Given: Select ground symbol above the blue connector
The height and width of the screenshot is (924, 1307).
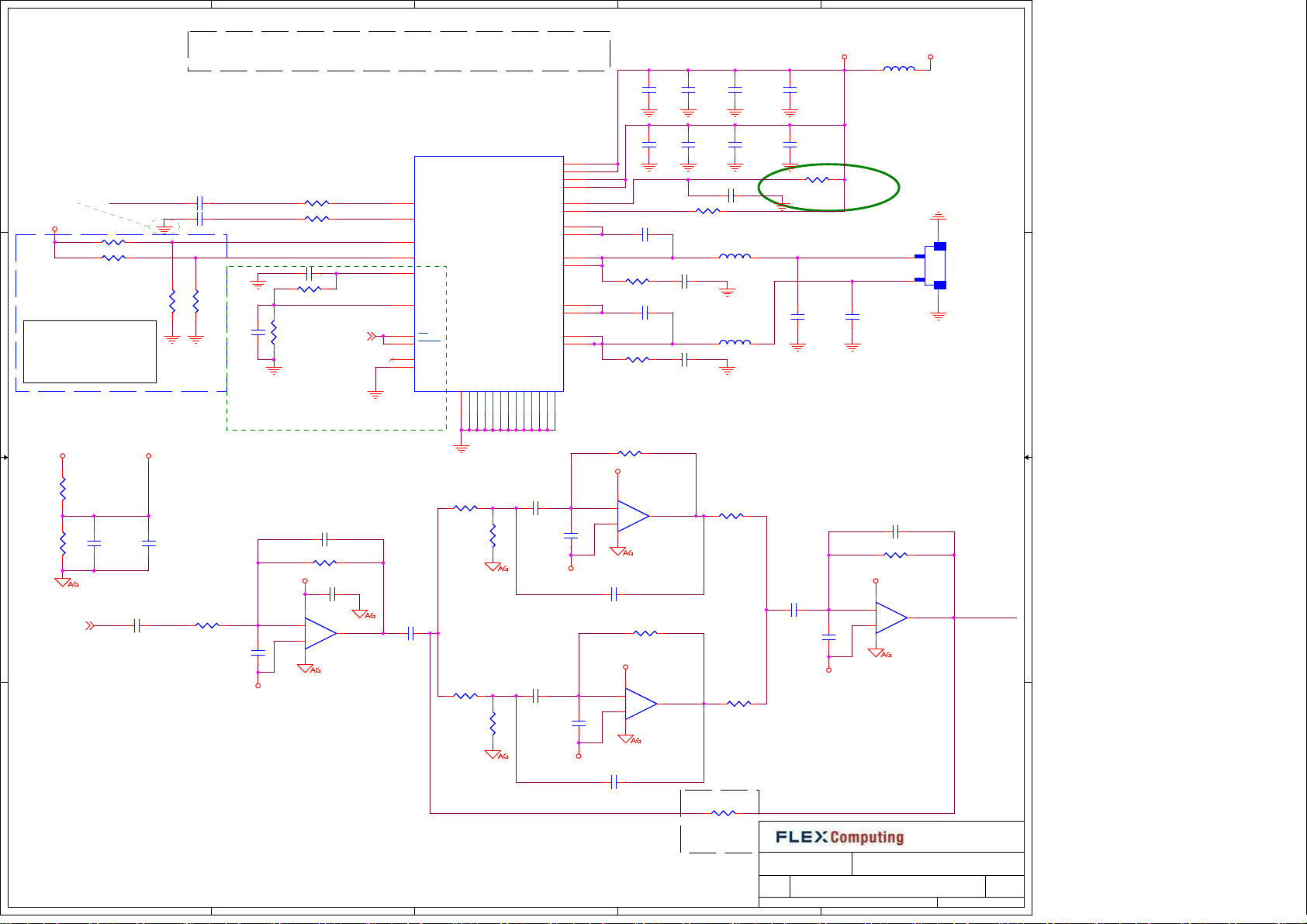Looking at the screenshot, I should coord(939,215).
